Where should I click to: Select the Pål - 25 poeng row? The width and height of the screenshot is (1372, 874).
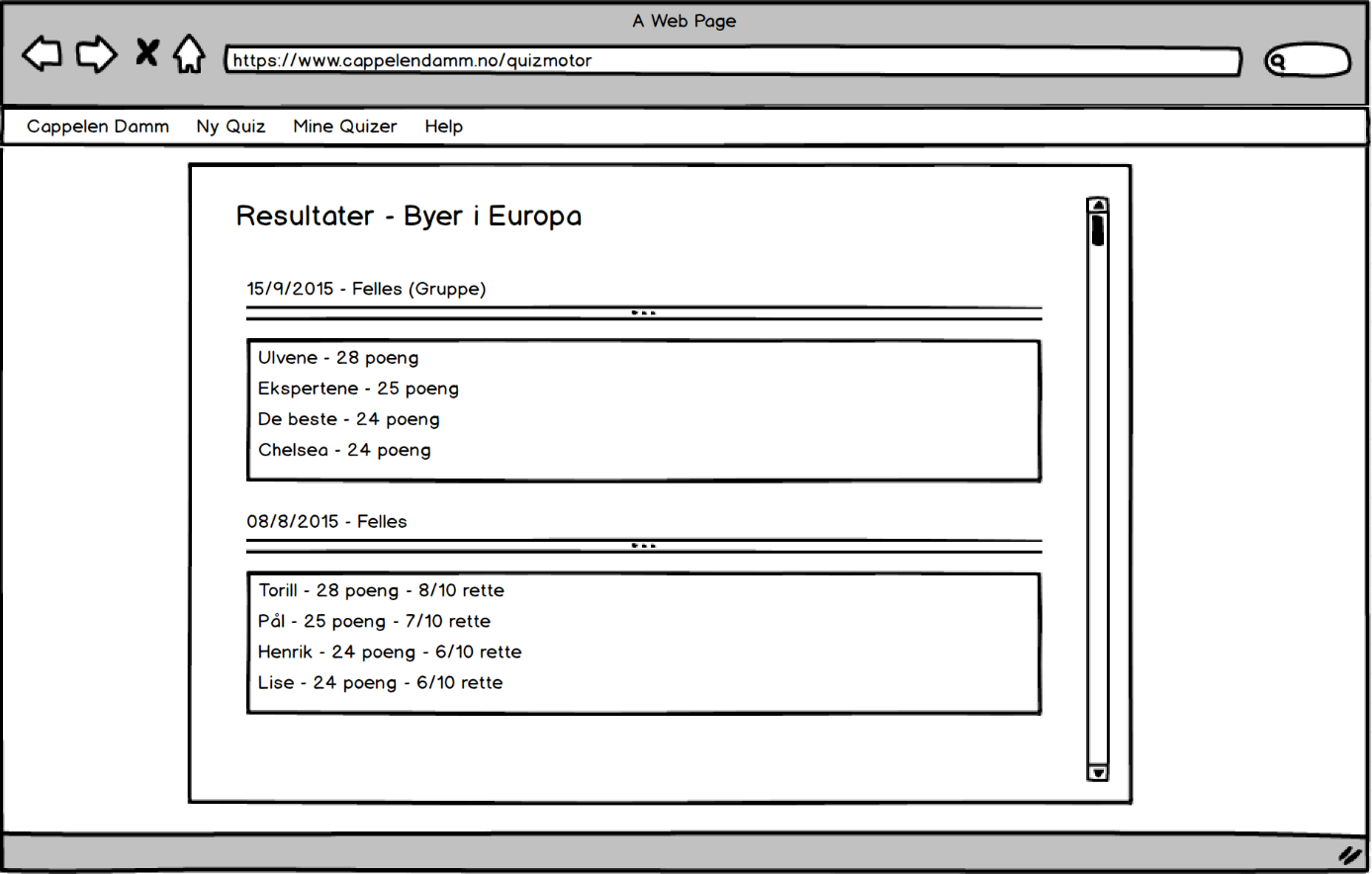point(644,621)
